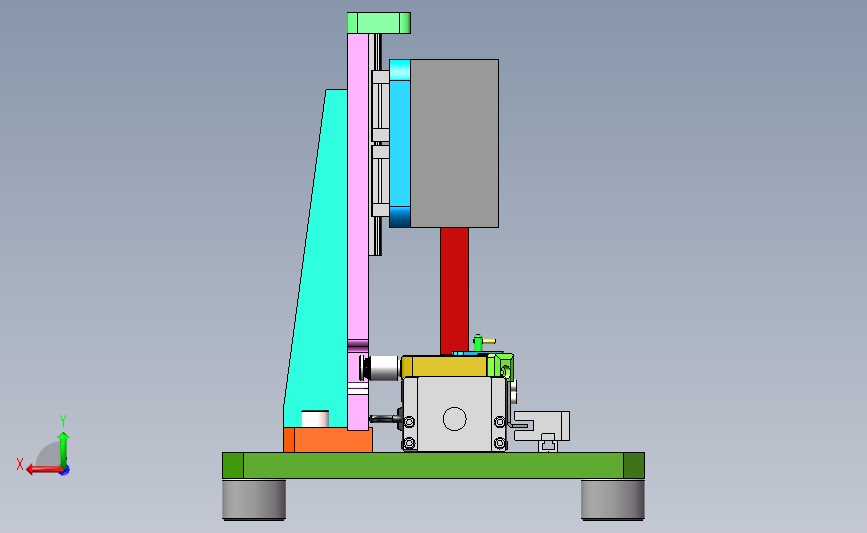Click the red X-axis arrow on the triad
Image resolution: width=867 pixels, height=533 pixels.
point(43,470)
